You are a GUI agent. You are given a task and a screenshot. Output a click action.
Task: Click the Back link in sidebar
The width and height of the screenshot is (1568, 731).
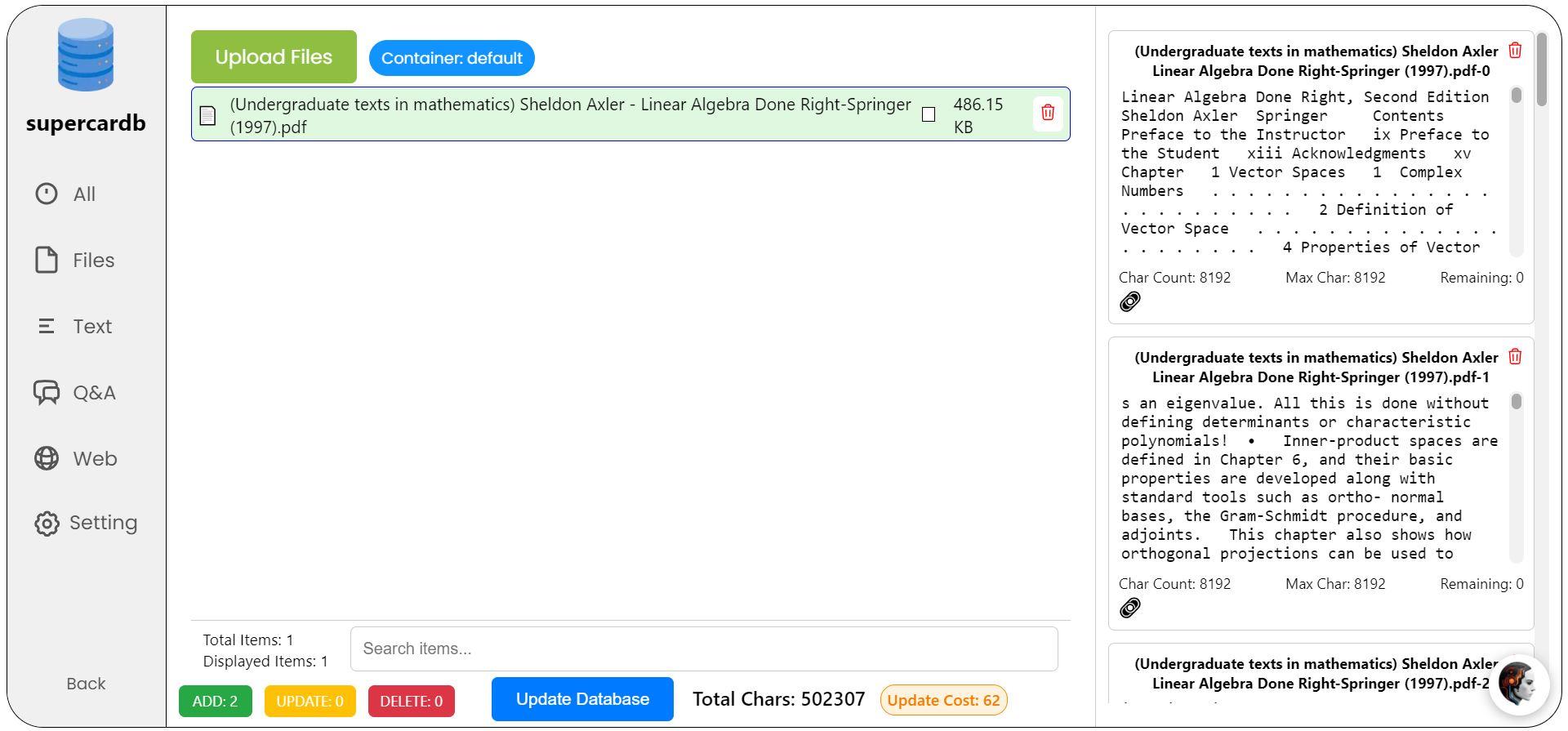[86, 684]
